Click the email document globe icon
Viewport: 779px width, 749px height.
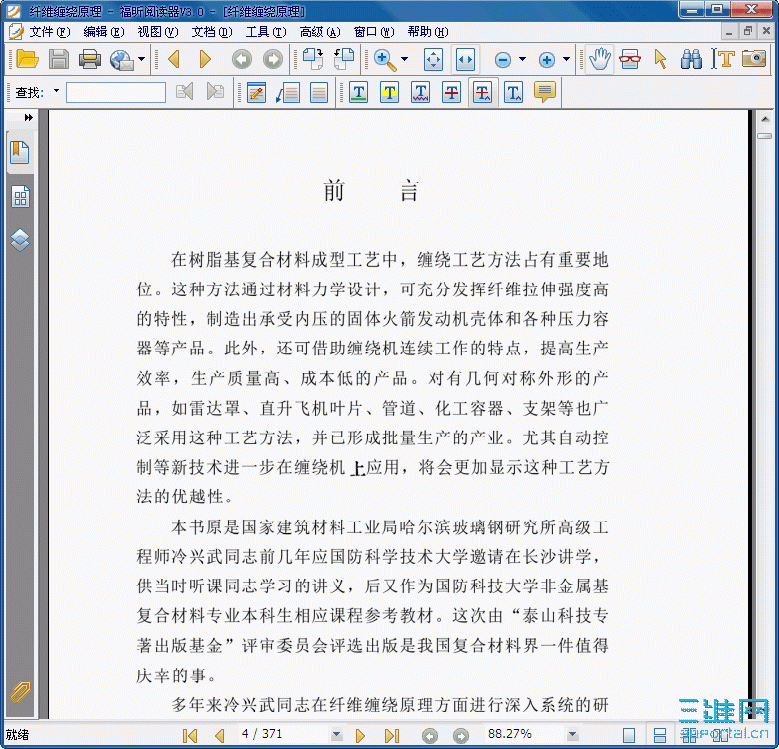122,60
